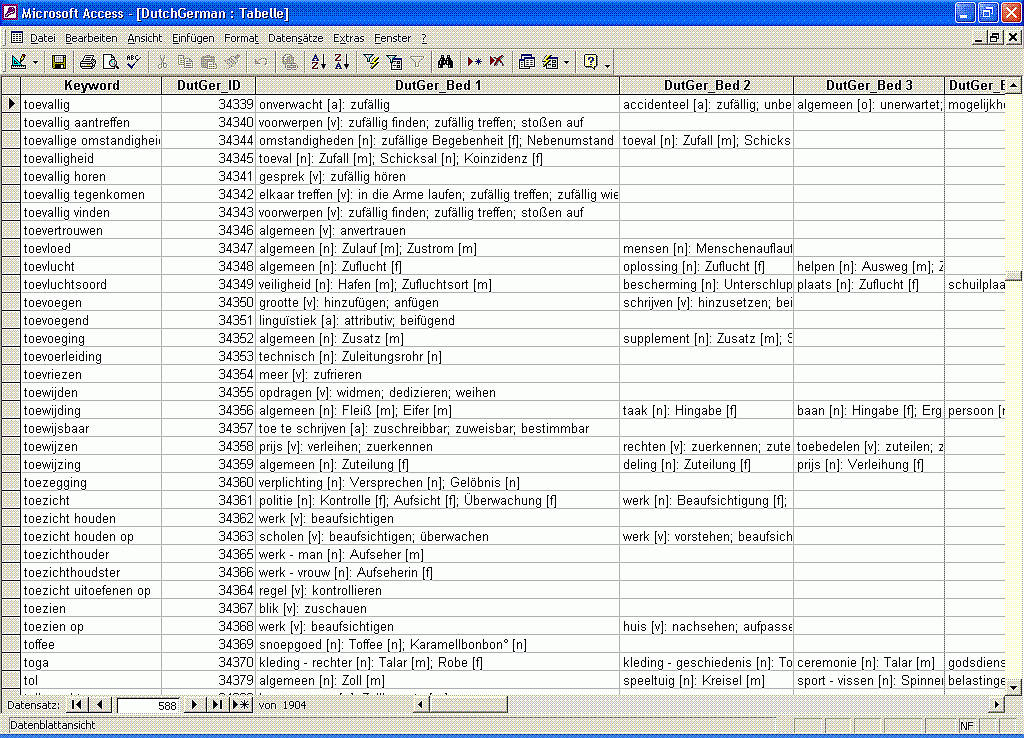Click the horizontal scrollbar right arrow
This screenshot has width=1024, height=738.
click(997, 705)
